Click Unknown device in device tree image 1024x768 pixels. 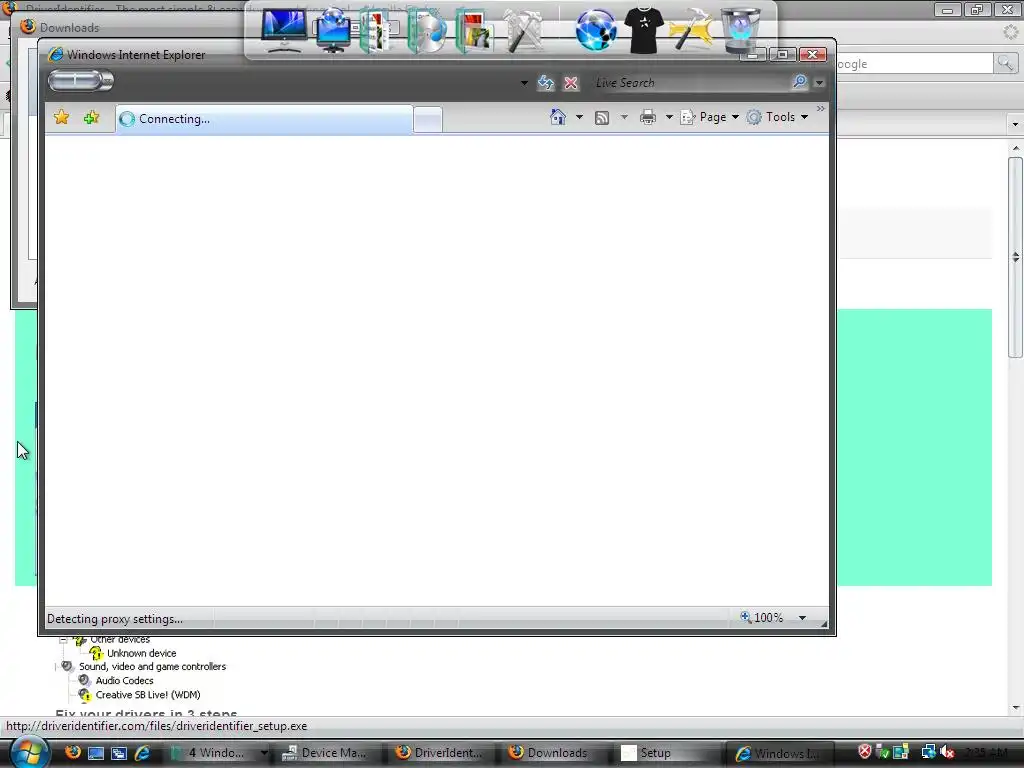141,653
